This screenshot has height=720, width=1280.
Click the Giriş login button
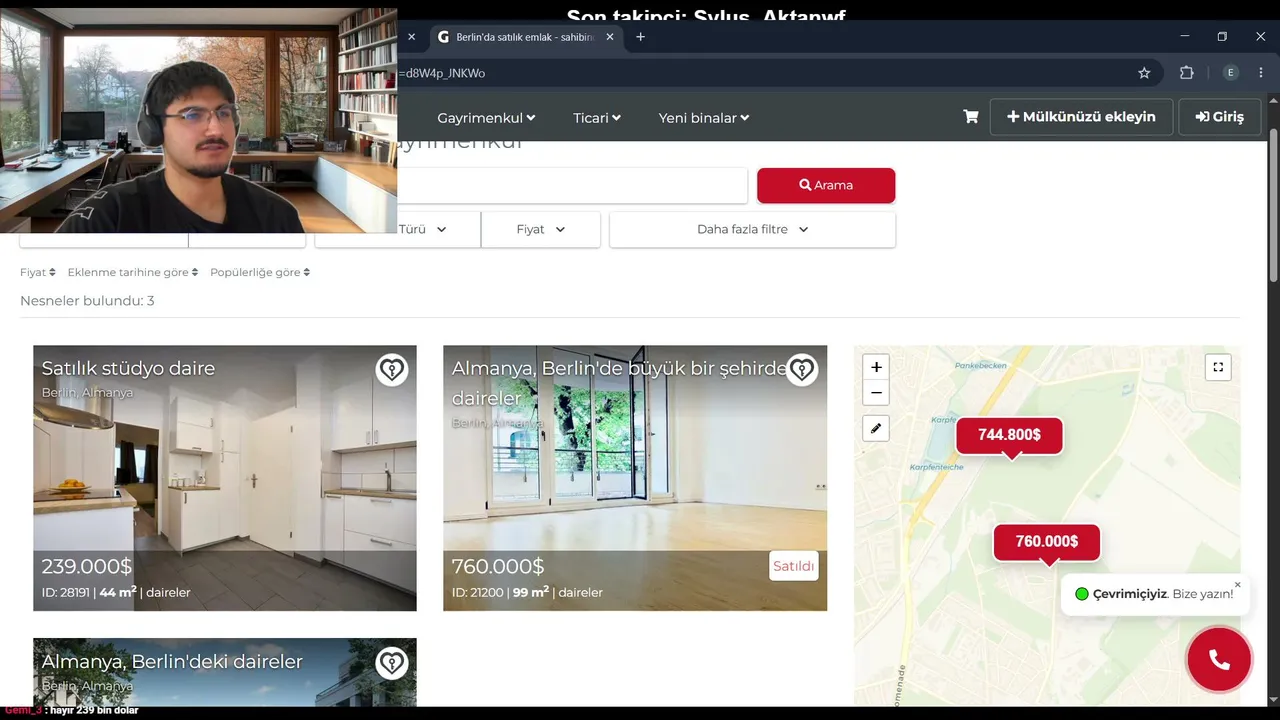pos(1220,117)
